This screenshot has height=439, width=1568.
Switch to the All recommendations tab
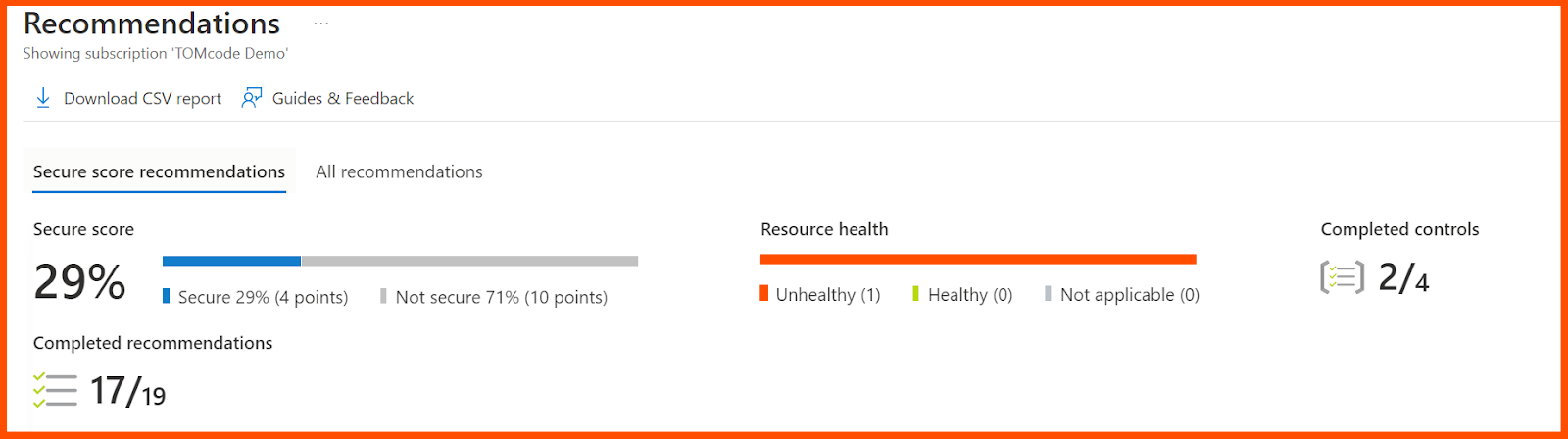click(399, 171)
